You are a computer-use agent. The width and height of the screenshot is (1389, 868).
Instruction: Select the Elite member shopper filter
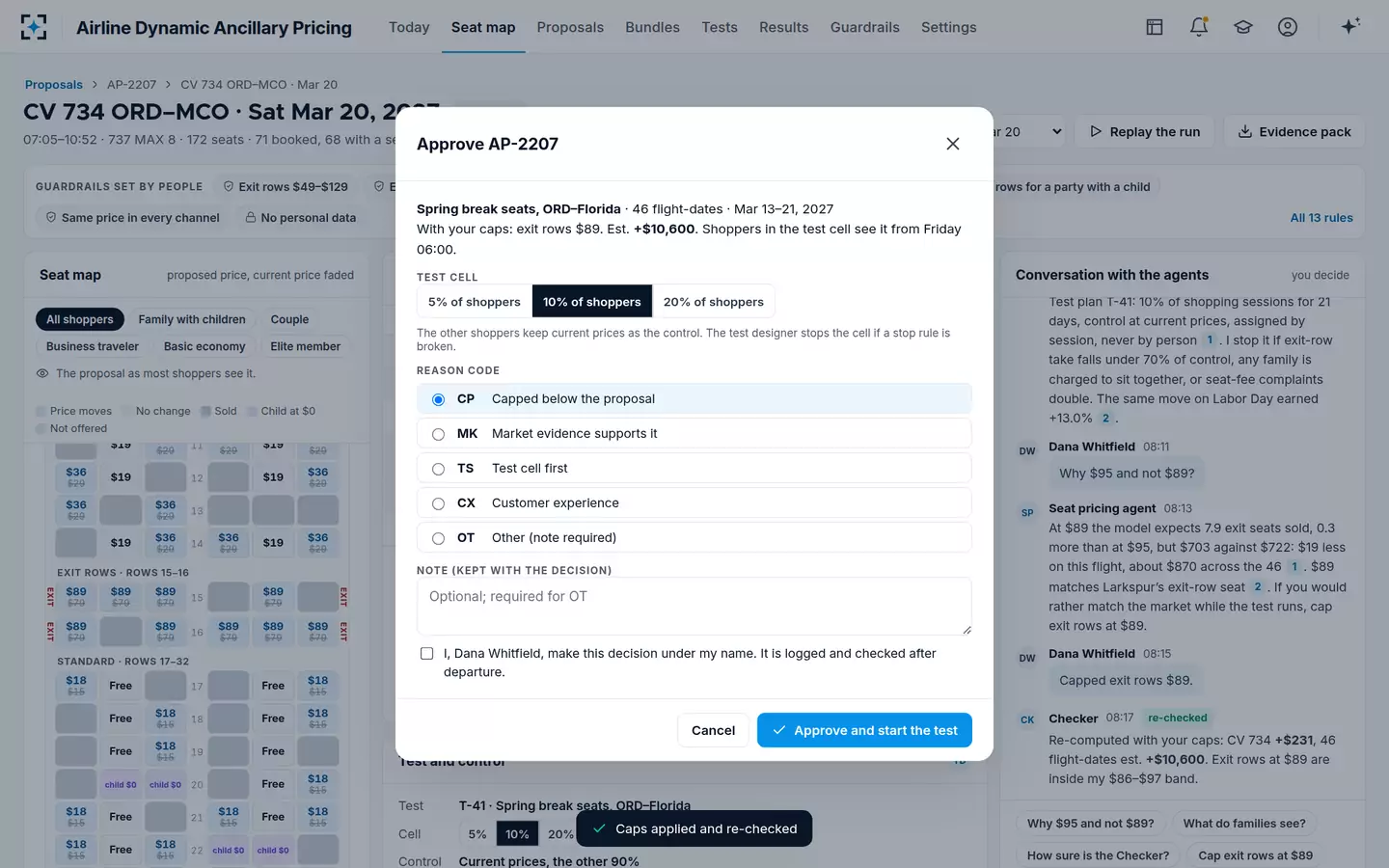[306, 346]
